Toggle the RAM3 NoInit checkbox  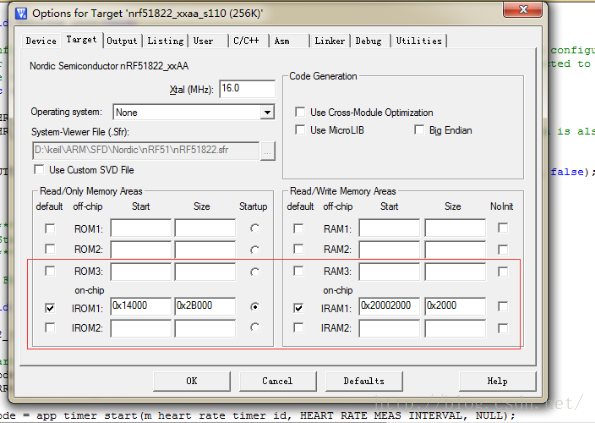click(503, 272)
